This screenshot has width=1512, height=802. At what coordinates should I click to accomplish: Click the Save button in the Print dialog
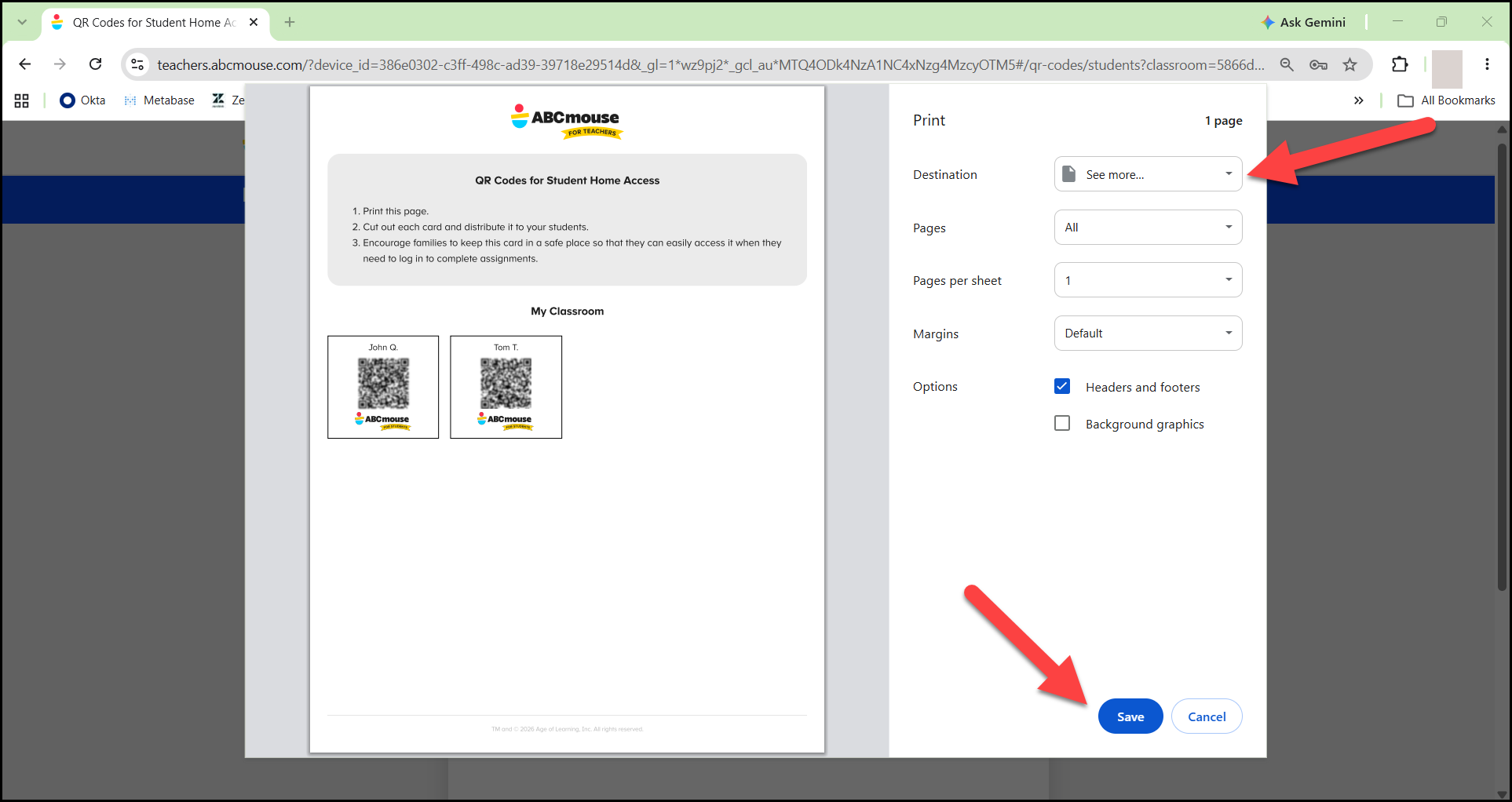coord(1130,716)
